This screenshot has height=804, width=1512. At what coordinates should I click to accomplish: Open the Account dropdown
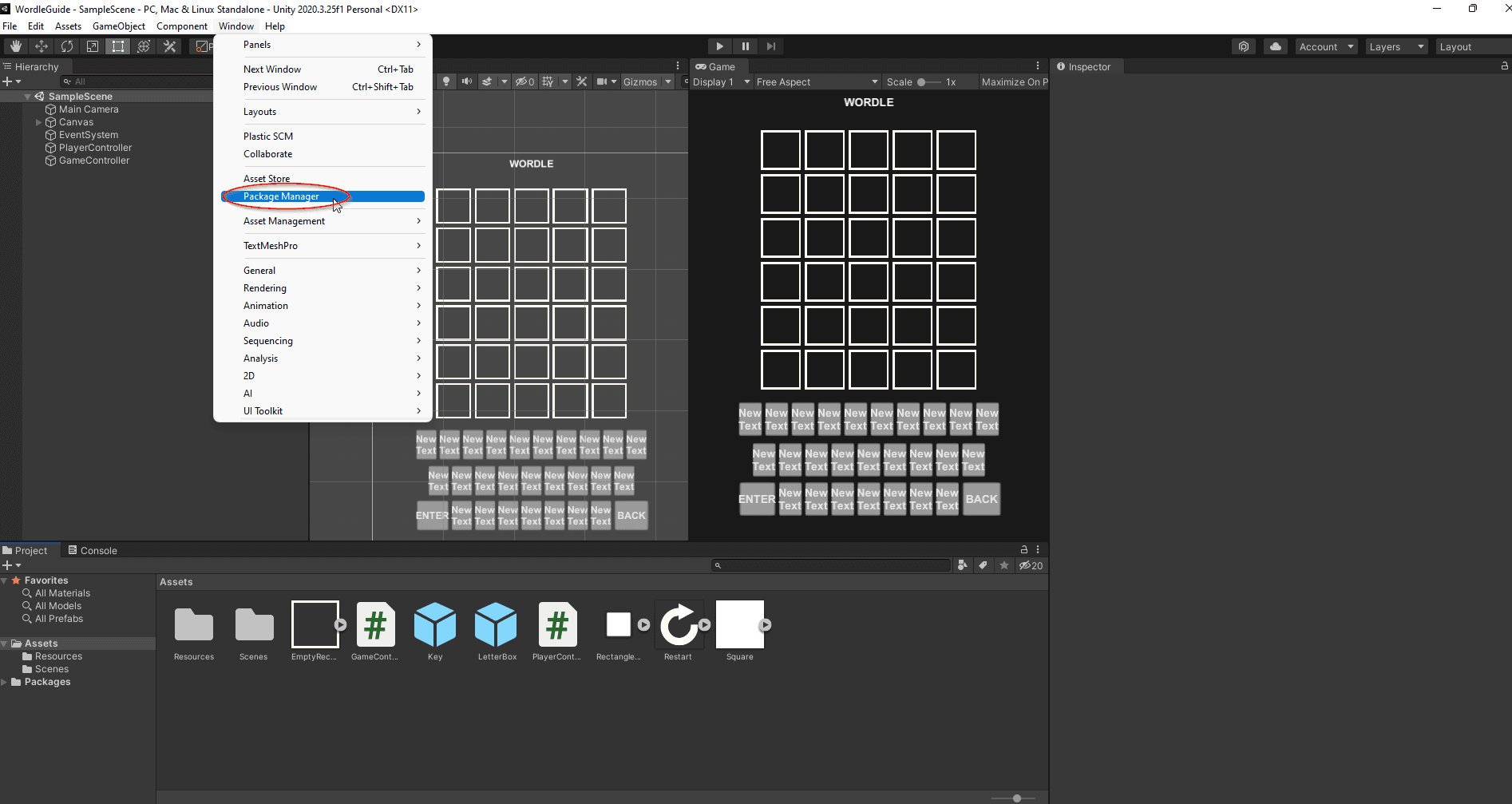[x=1326, y=46]
